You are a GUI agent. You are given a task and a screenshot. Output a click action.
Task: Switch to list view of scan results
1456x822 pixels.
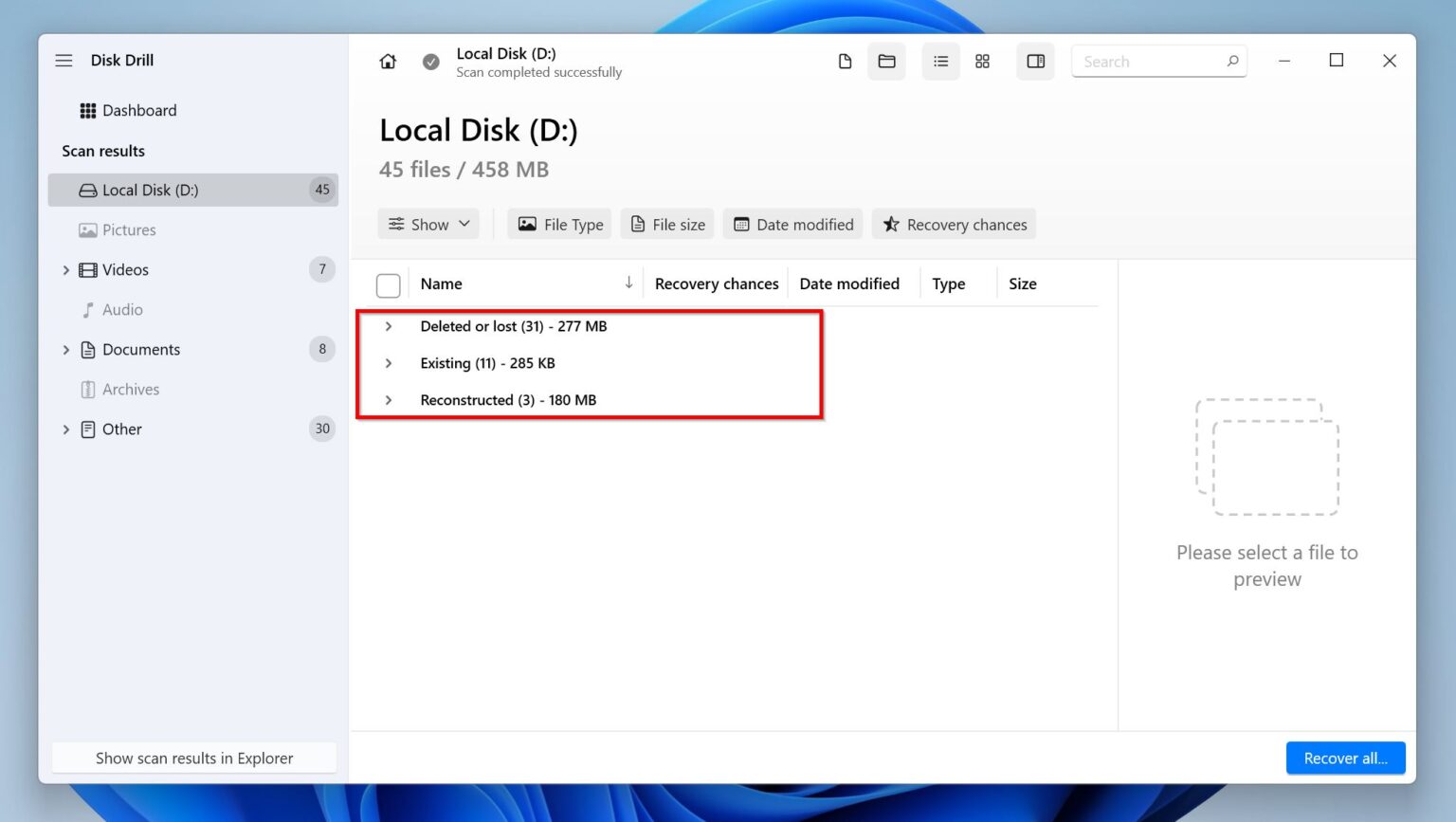pos(940,61)
